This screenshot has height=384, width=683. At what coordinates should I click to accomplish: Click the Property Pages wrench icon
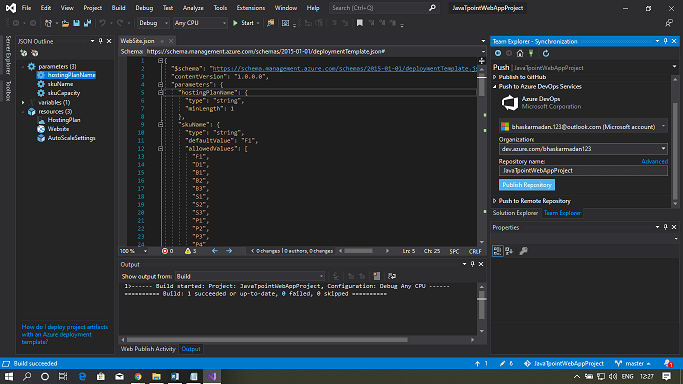coord(524,251)
